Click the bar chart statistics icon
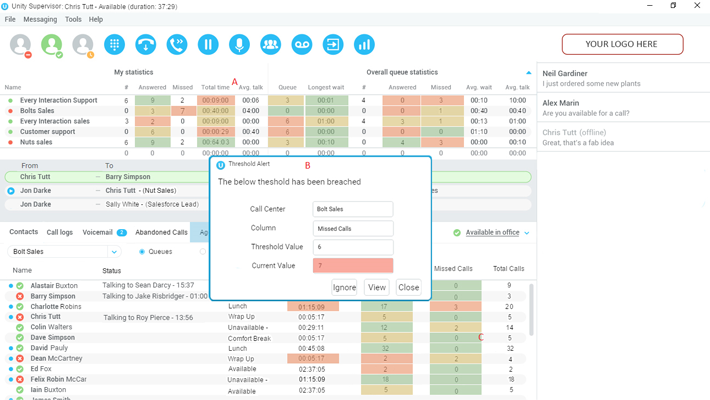This screenshot has width=710, height=400. pos(364,45)
